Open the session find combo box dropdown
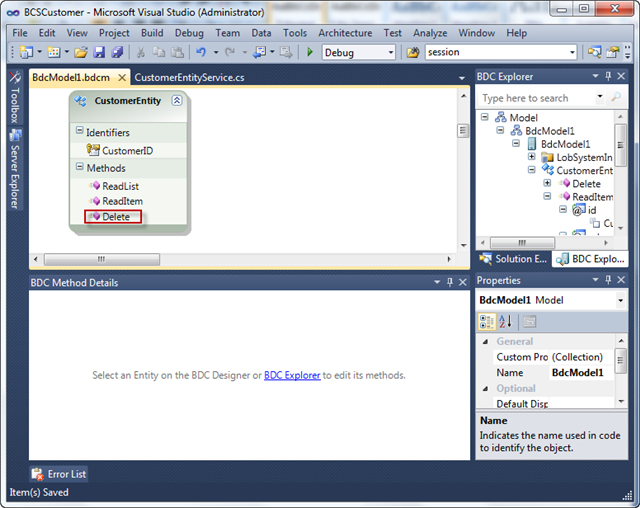Viewport: 640px width, 508px height. 572,52
